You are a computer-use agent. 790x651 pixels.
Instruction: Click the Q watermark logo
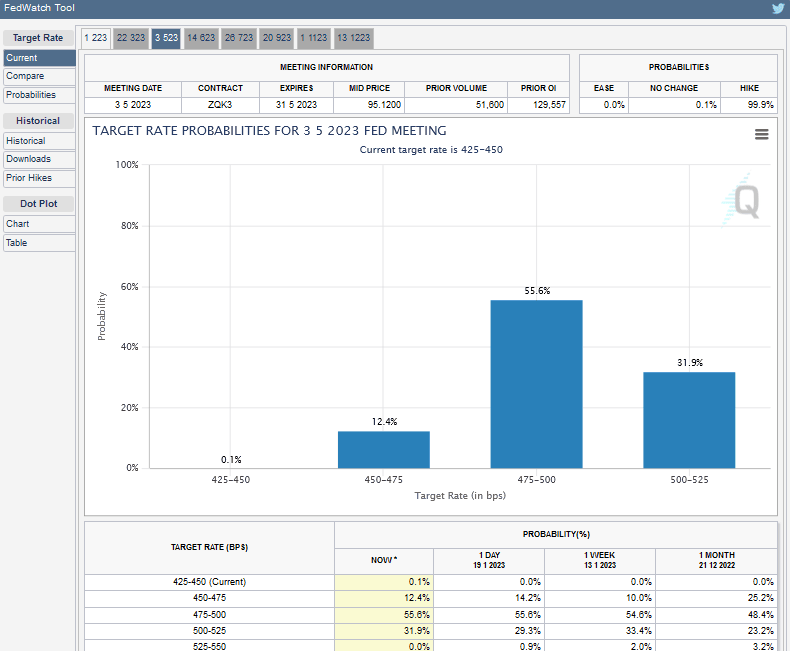click(x=745, y=201)
